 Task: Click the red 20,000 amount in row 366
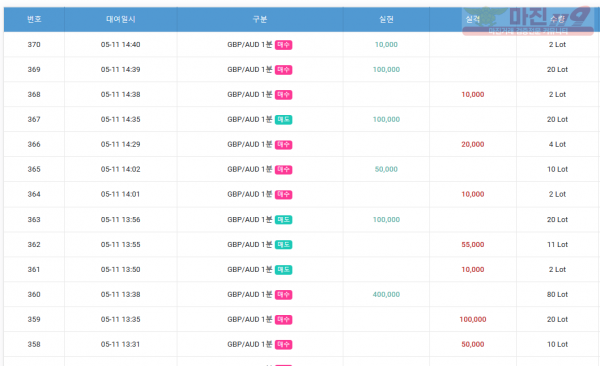pyautogui.click(x=473, y=144)
